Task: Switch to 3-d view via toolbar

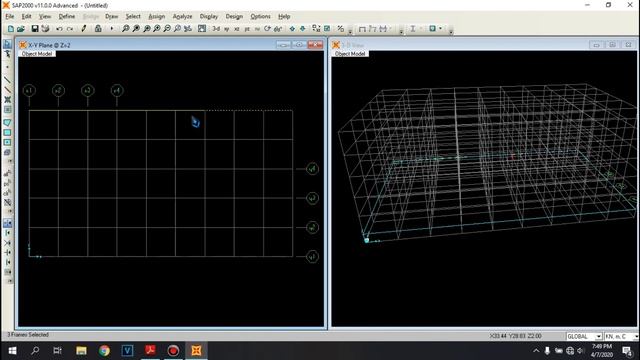Action: [216, 29]
